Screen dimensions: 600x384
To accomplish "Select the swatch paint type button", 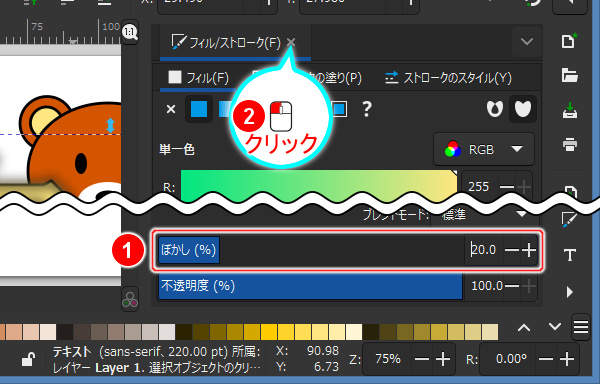I will tap(339, 109).
